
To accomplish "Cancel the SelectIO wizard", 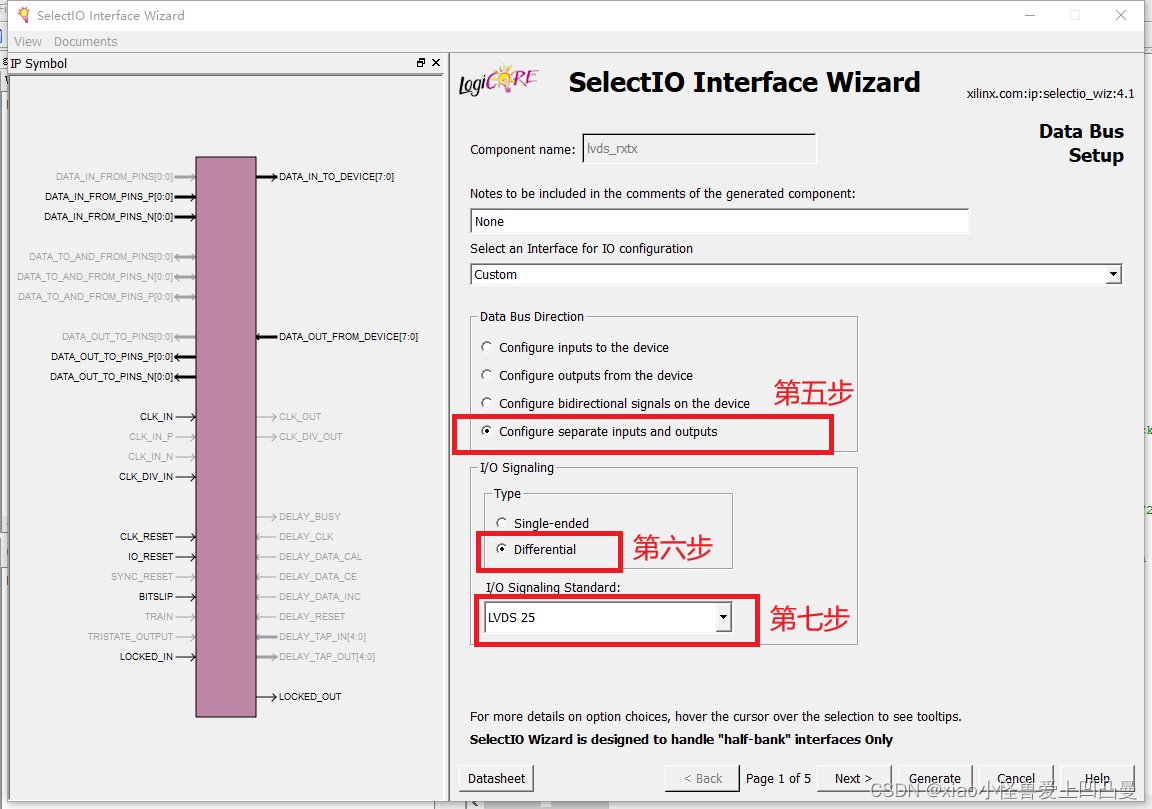I will (x=1016, y=778).
